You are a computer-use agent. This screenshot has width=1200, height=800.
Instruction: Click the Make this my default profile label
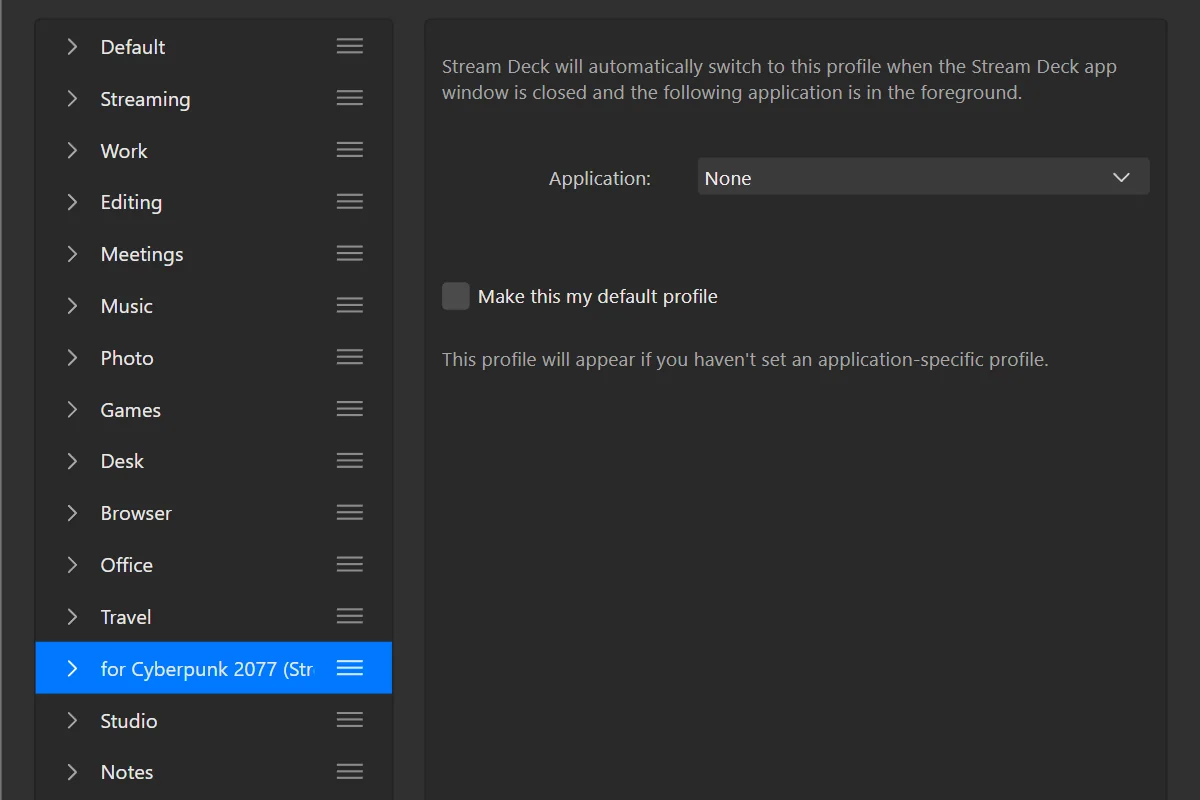coord(598,297)
